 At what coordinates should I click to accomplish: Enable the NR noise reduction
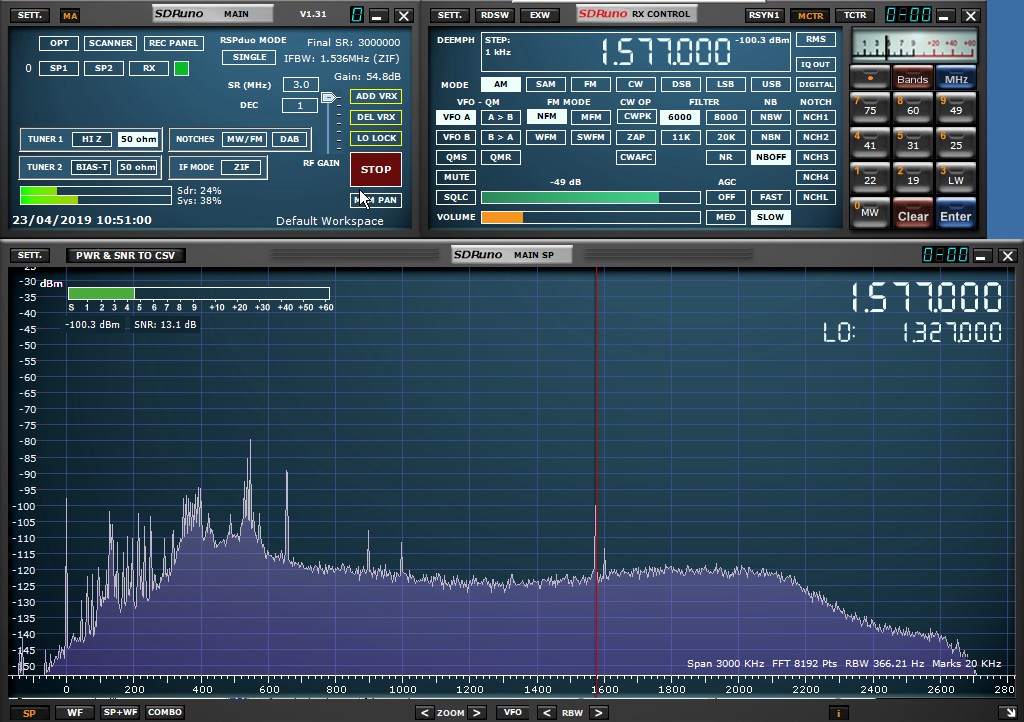(x=726, y=157)
